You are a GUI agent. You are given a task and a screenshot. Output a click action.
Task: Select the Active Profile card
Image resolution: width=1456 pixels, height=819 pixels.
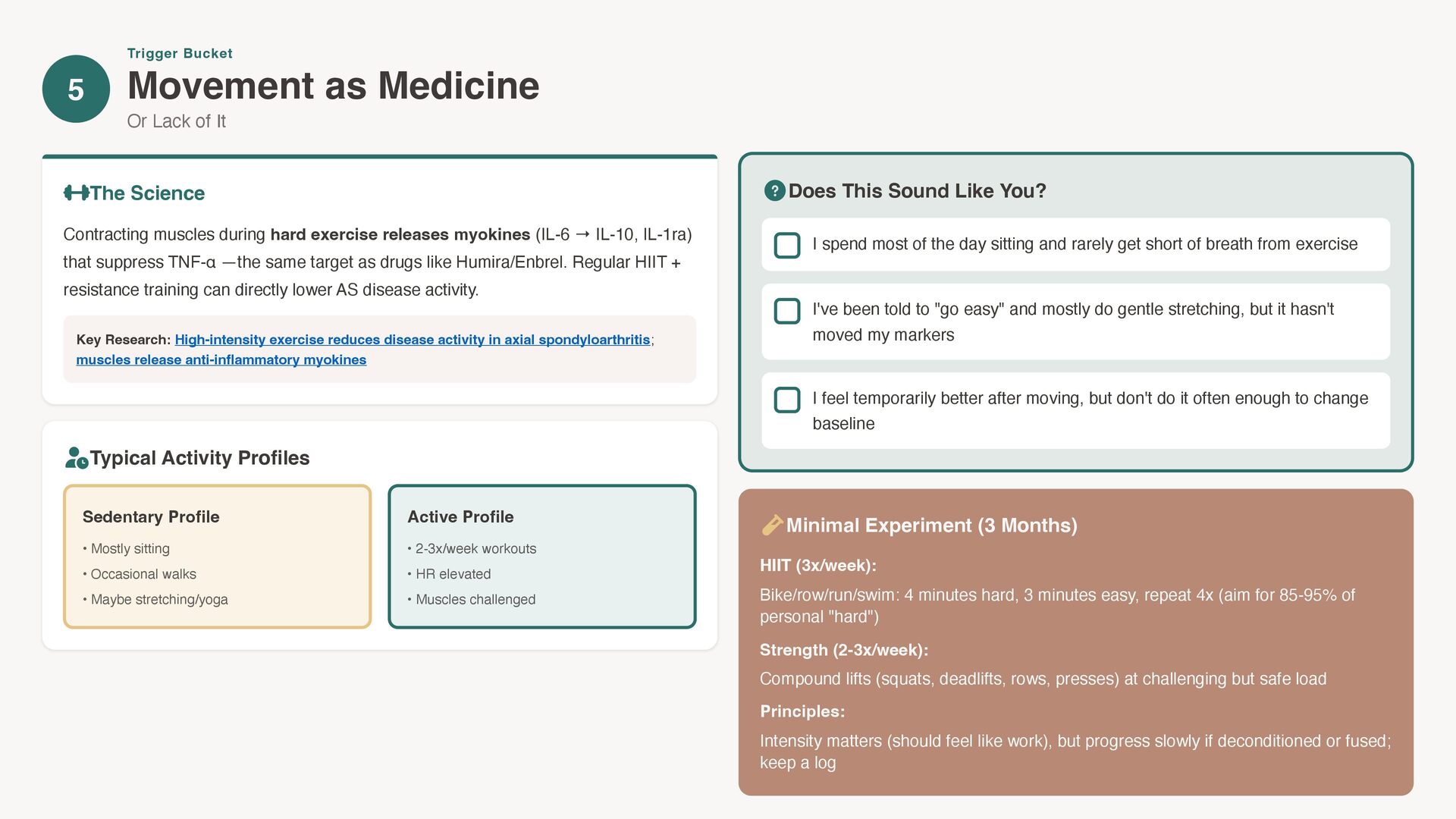pyautogui.click(x=541, y=556)
